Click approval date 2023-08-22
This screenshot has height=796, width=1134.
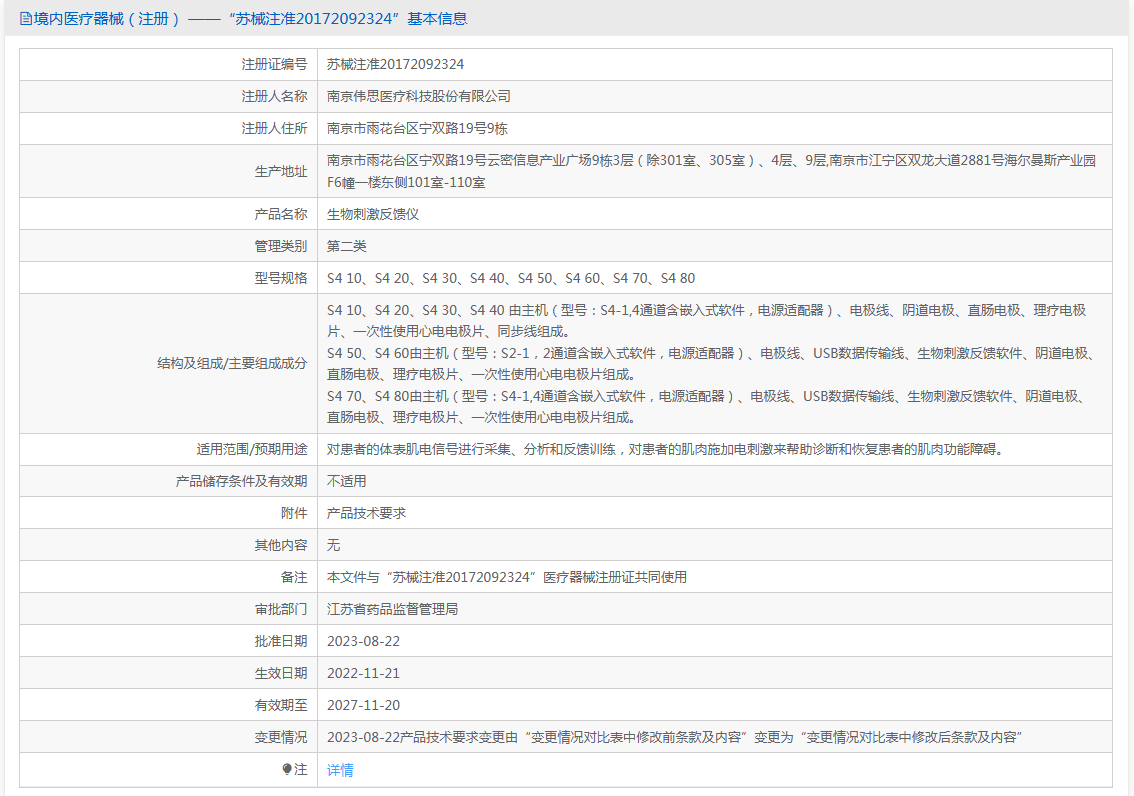click(x=364, y=641)
